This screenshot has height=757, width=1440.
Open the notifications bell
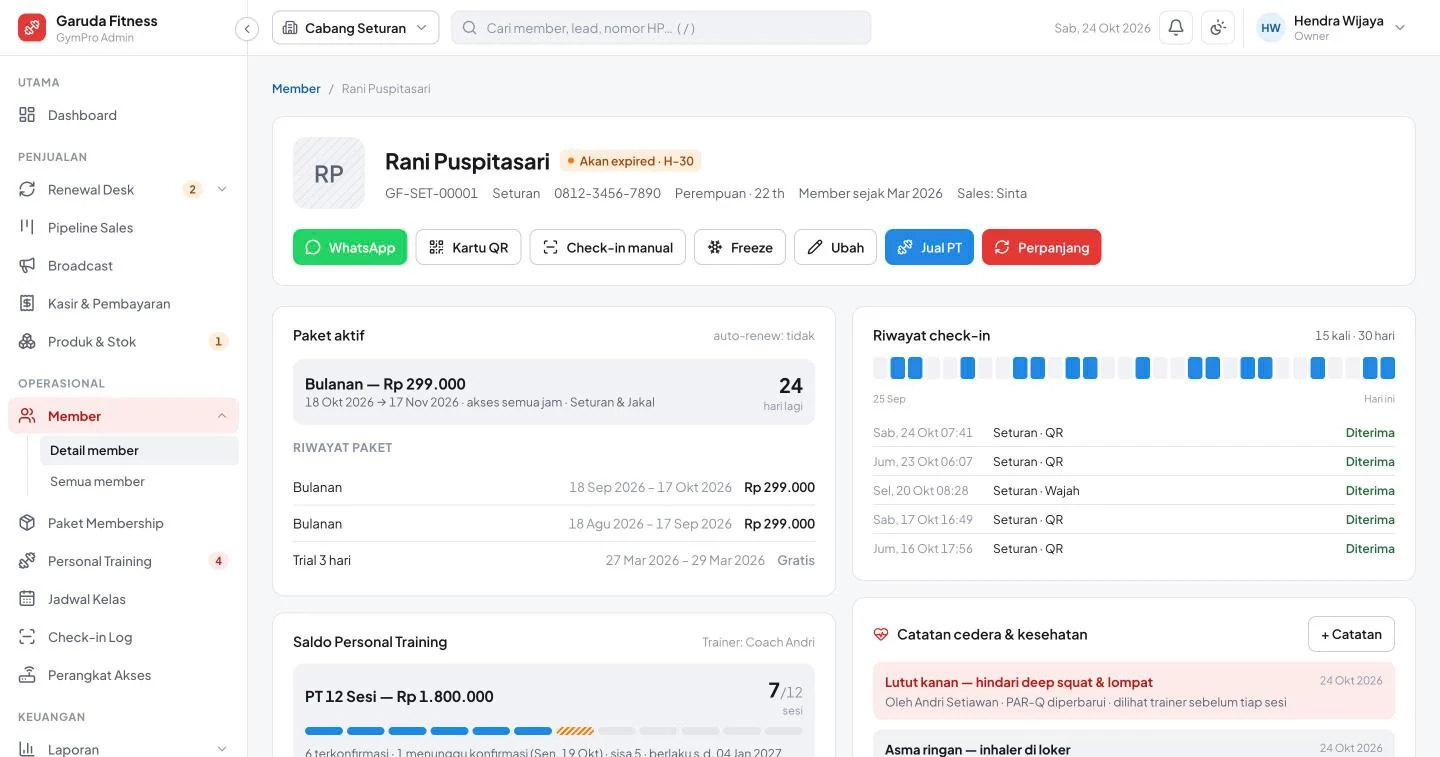[1176, 28]
